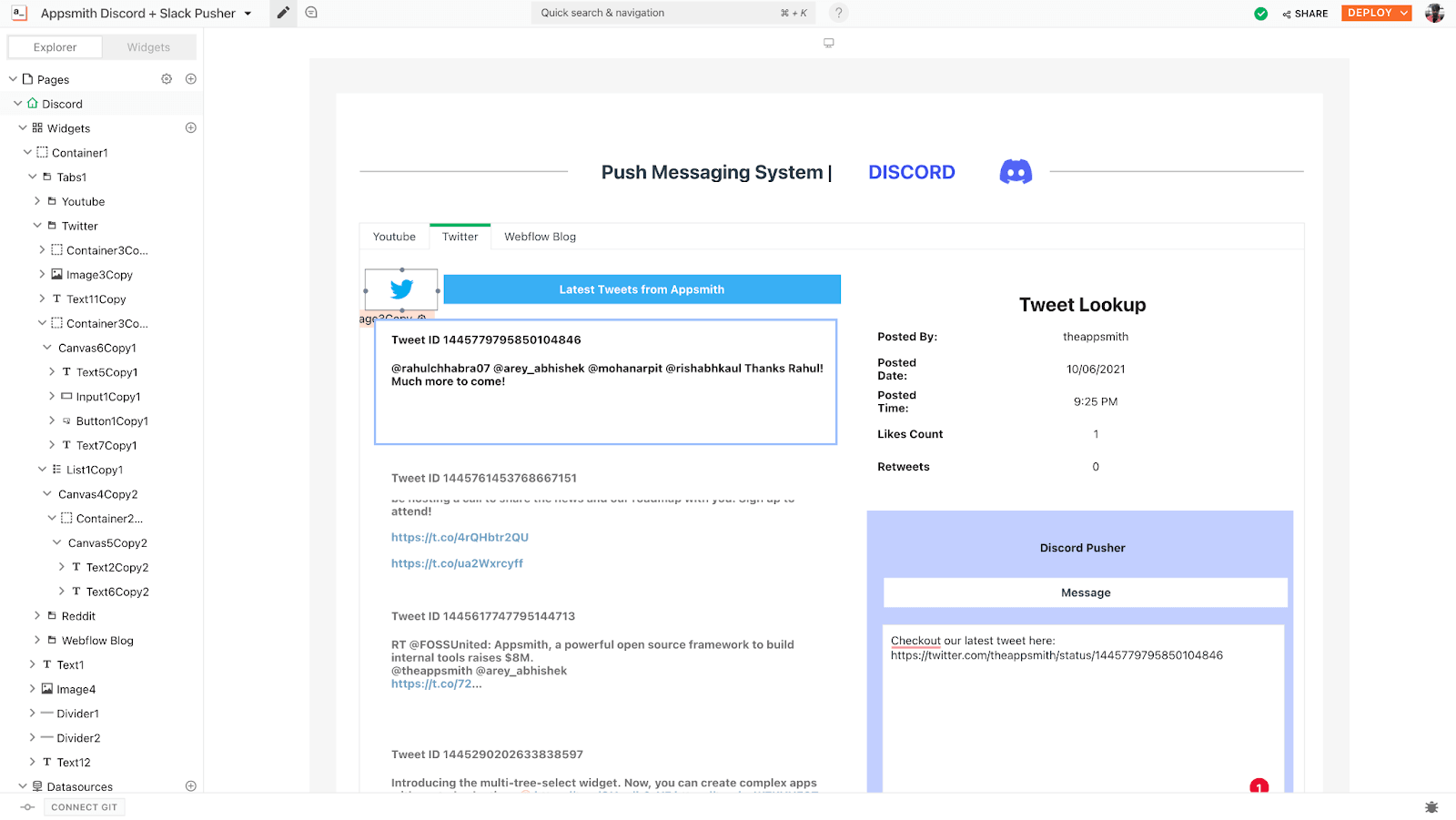This screenshot has width=1456, height=820.
Task: Click the git branch icon beside Connect Git
Action: tap(27, 807)
